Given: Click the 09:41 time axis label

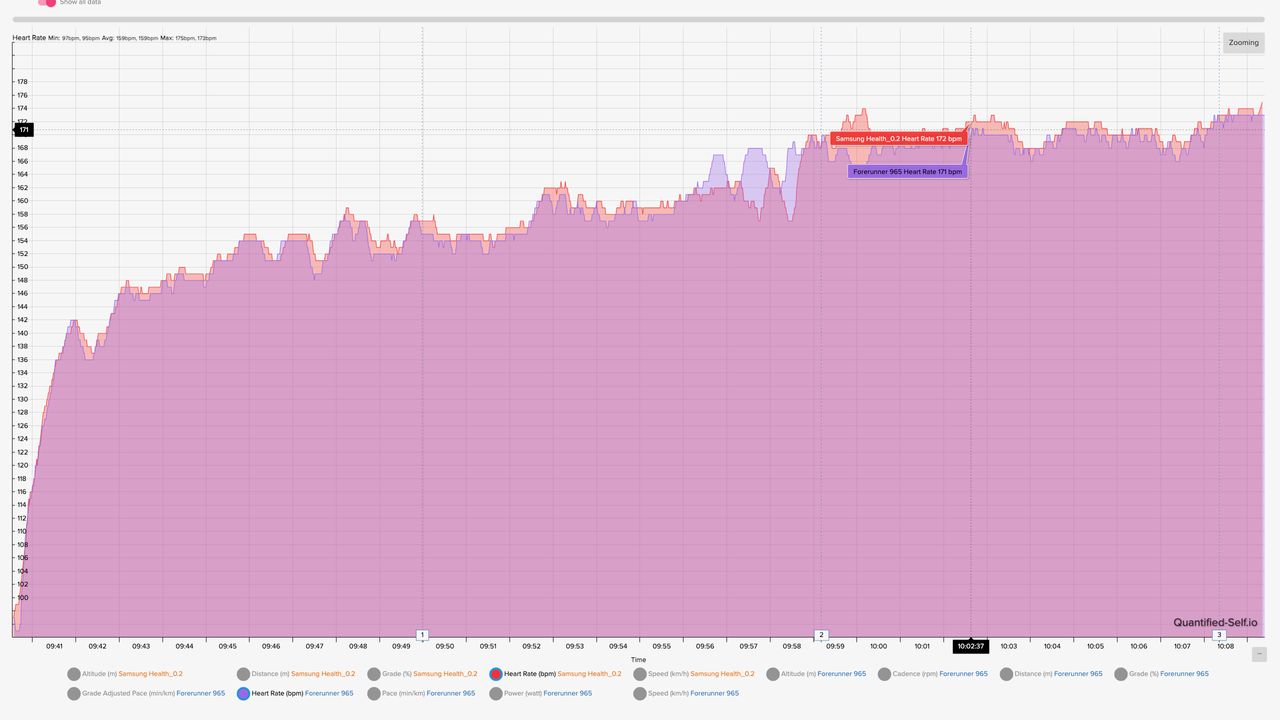Looking at the screenshot, I should (54, 646).
